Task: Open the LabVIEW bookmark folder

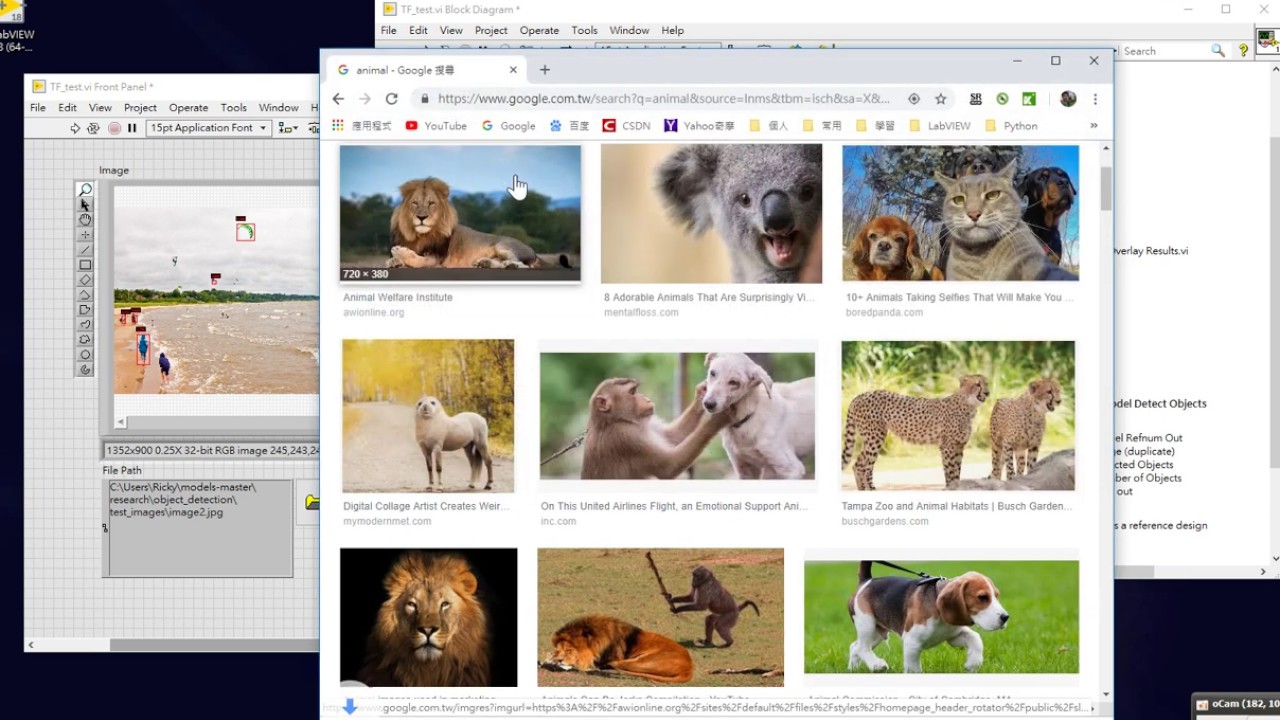Action: 940,126
